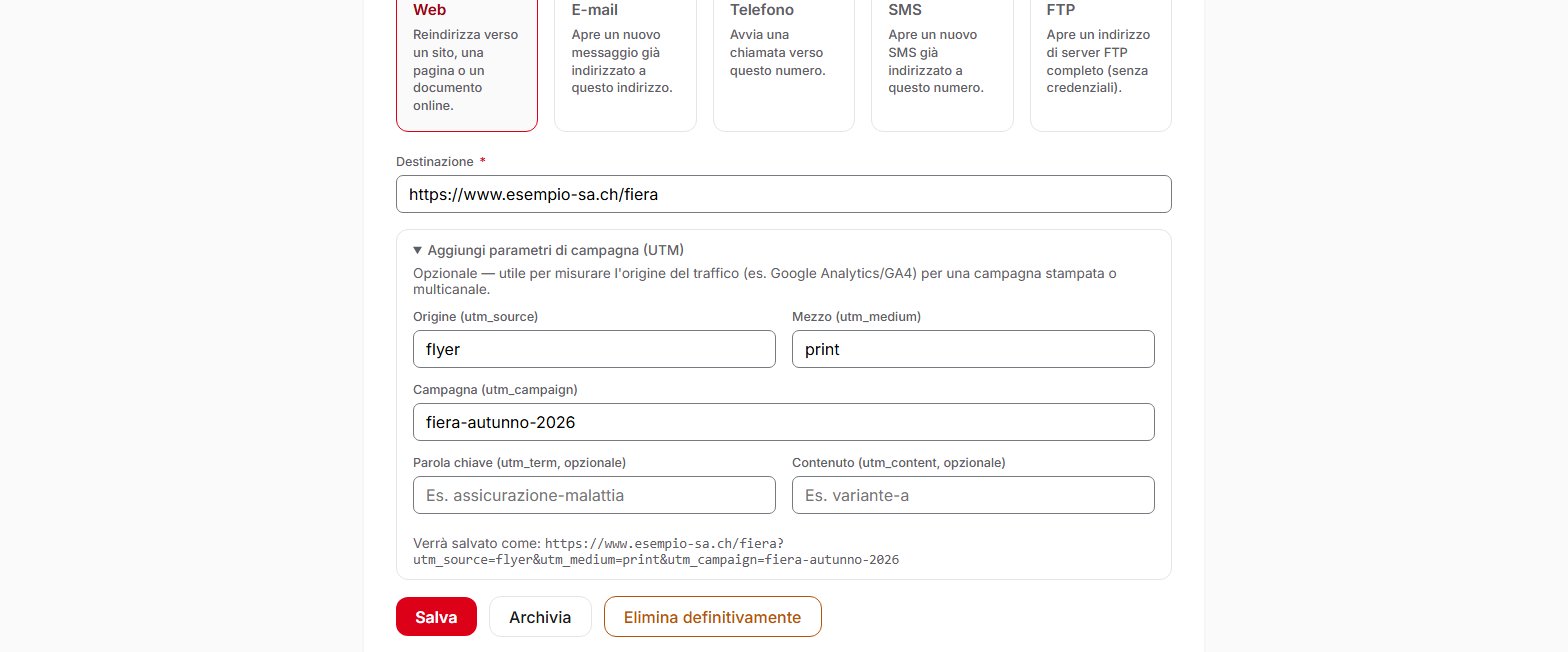Click the 'Mezzo (utm_medium)' label

856,316
